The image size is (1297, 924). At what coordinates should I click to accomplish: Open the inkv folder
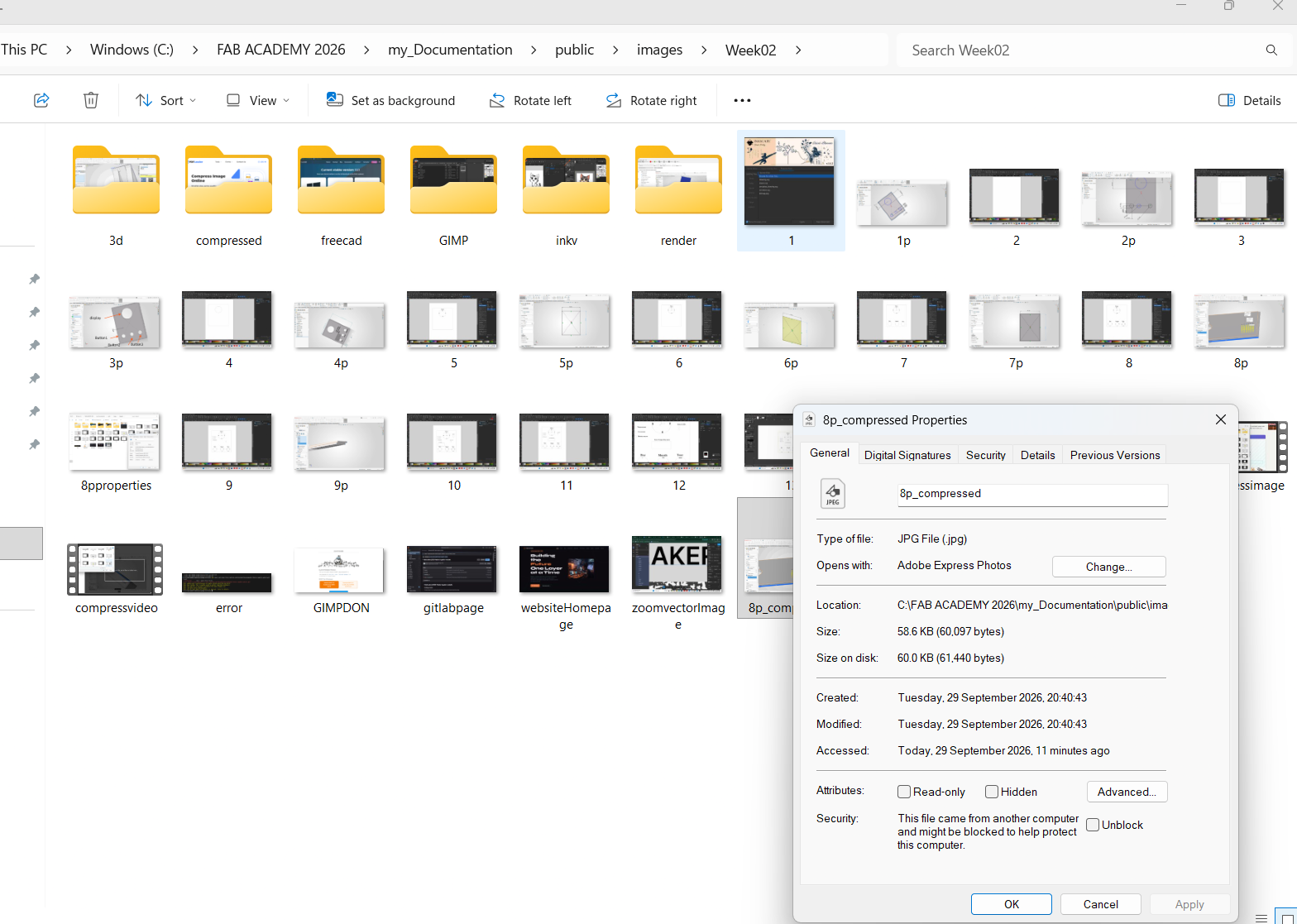(x=566, y=180)
